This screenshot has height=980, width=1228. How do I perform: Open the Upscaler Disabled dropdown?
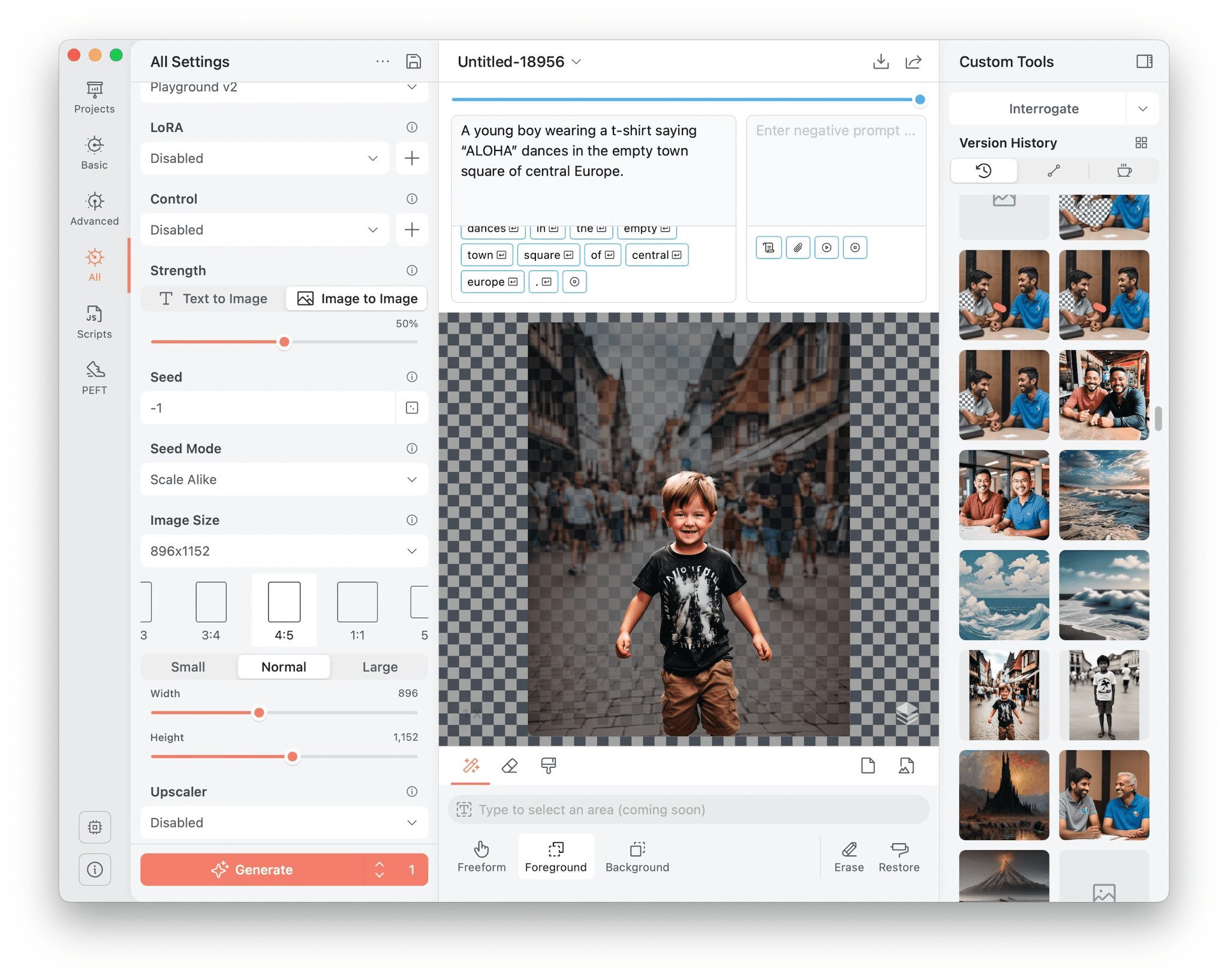click(x=284, y=822)
